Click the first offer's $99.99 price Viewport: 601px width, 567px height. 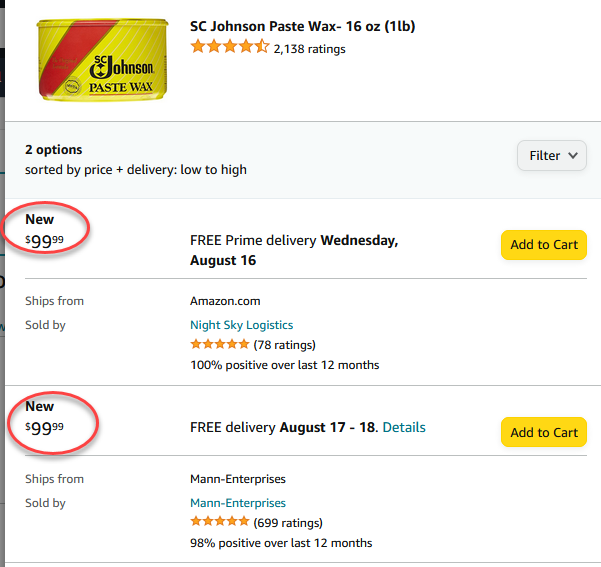(44, 241)
